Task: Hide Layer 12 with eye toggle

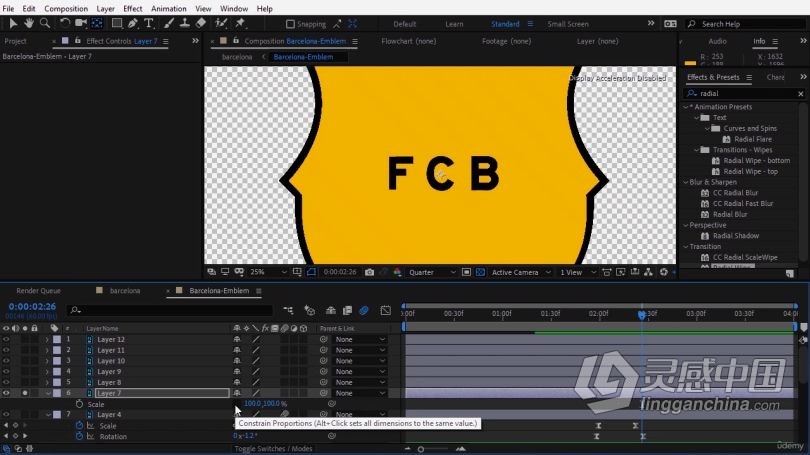Action: point(6,339)
